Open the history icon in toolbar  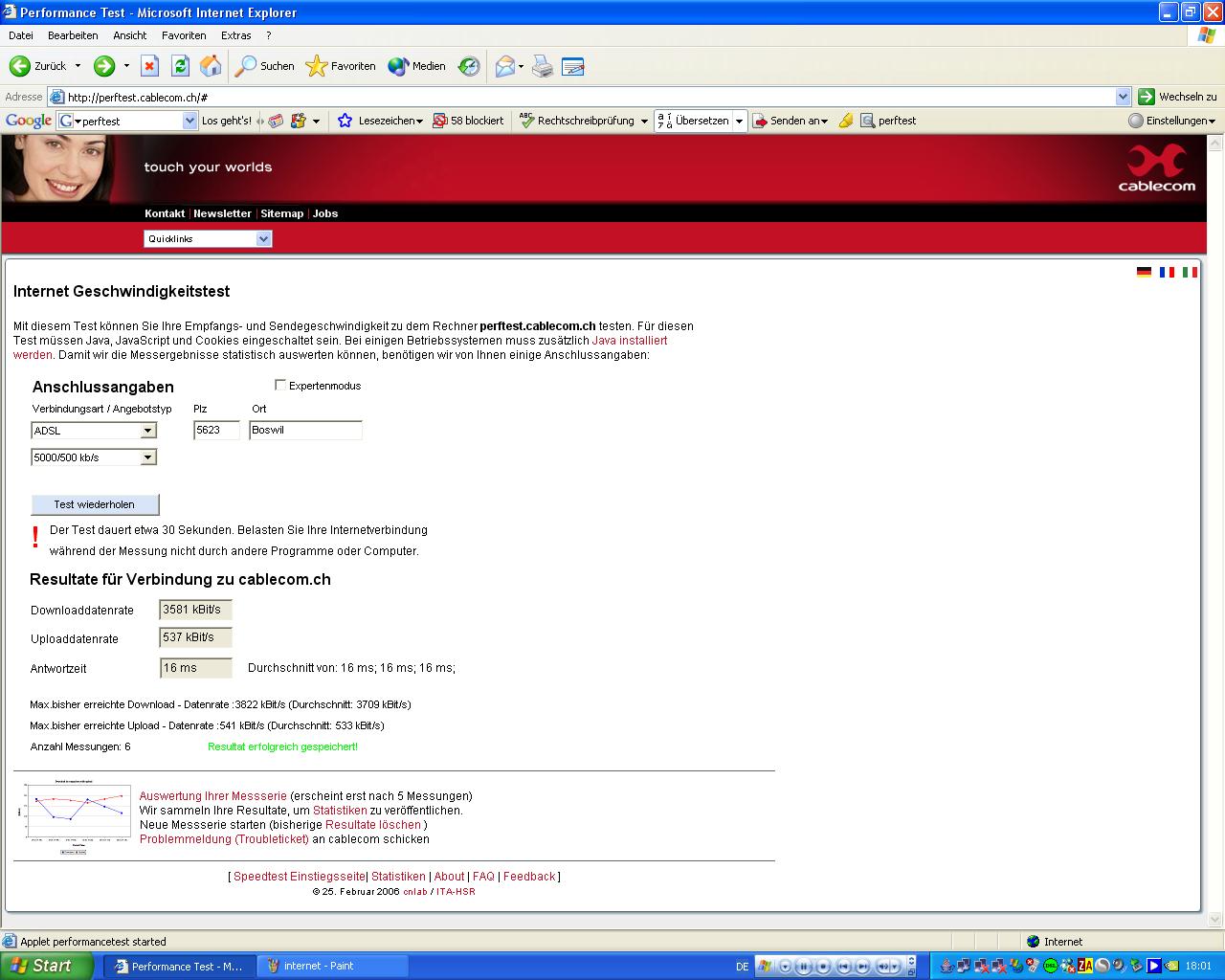pyautogui.click(x=469, y=66)
